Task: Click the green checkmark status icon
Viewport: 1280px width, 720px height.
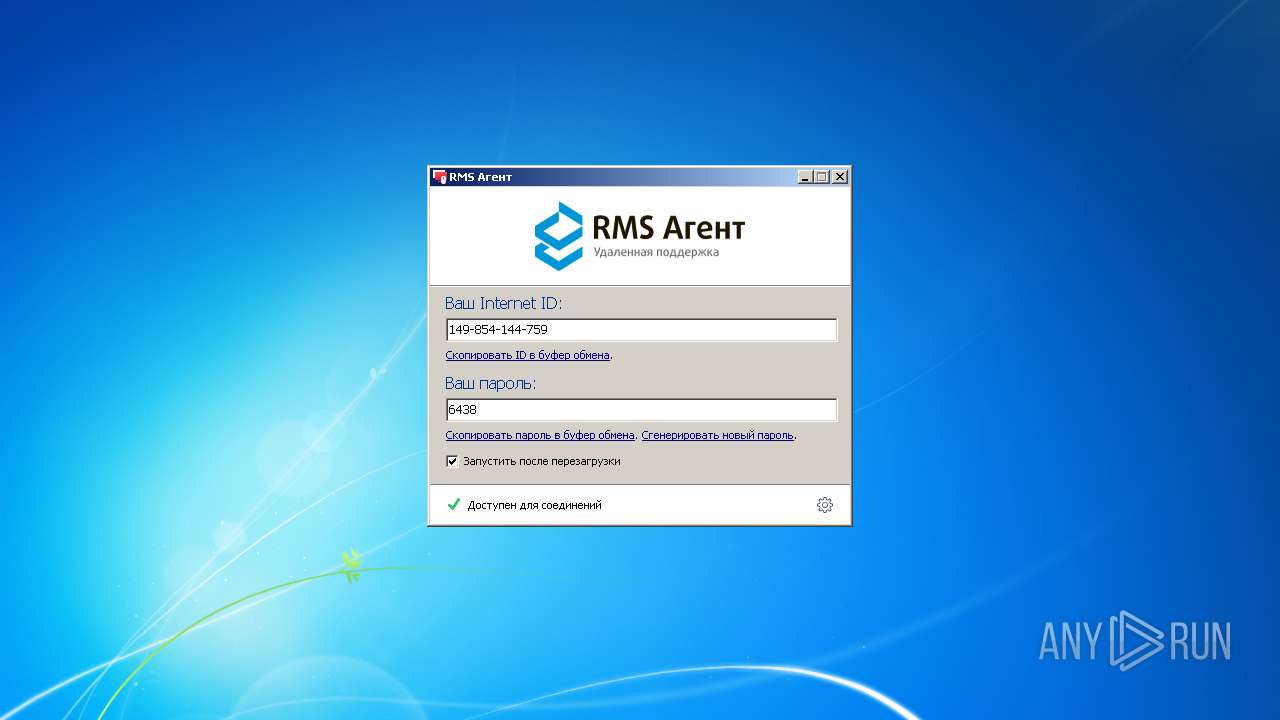Action: click(454, 505)
